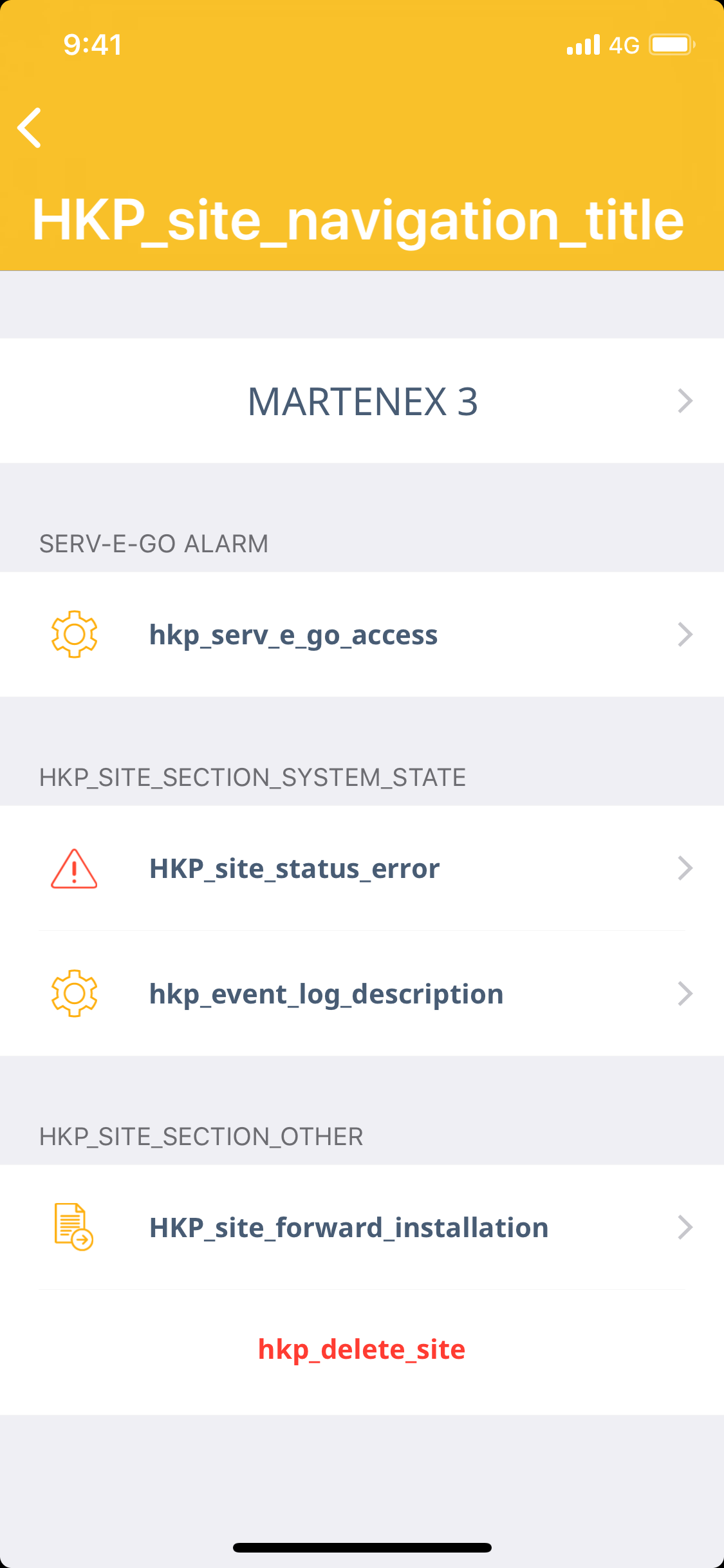Open chevron on HKP_site_forward_installation row

(x=685, y=1227)
